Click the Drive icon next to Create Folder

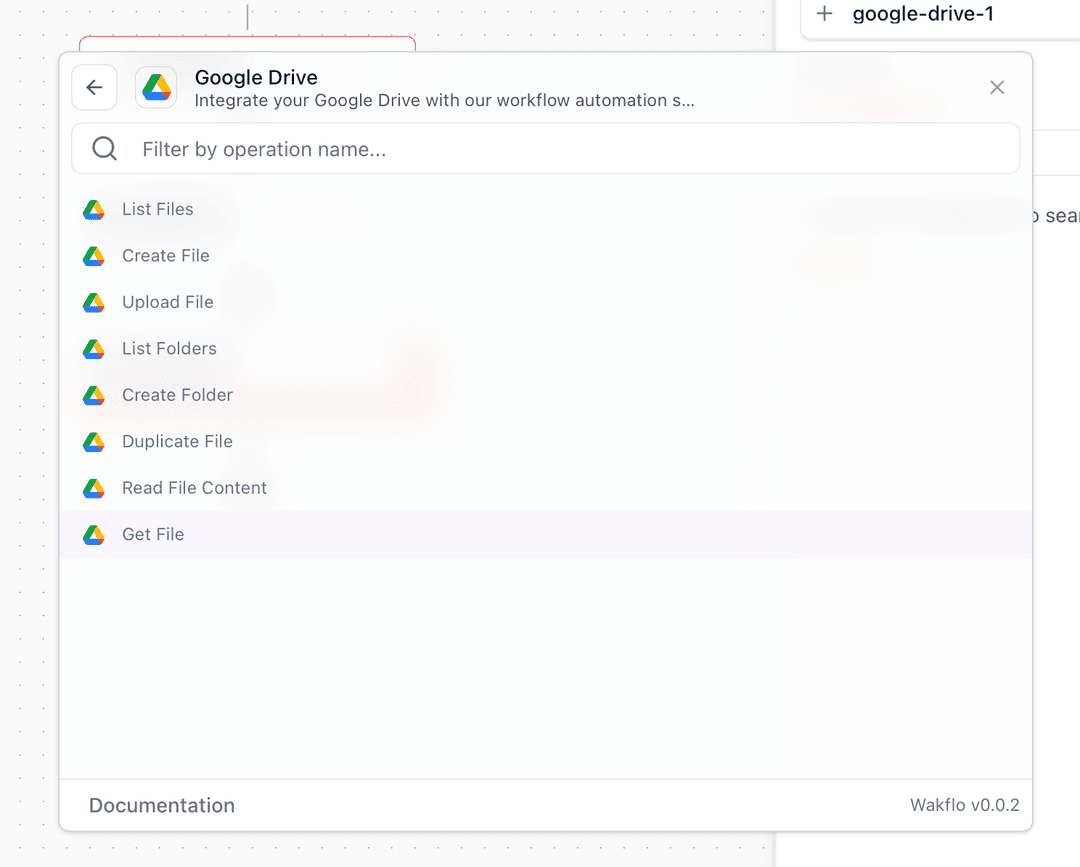pos(93,395)
